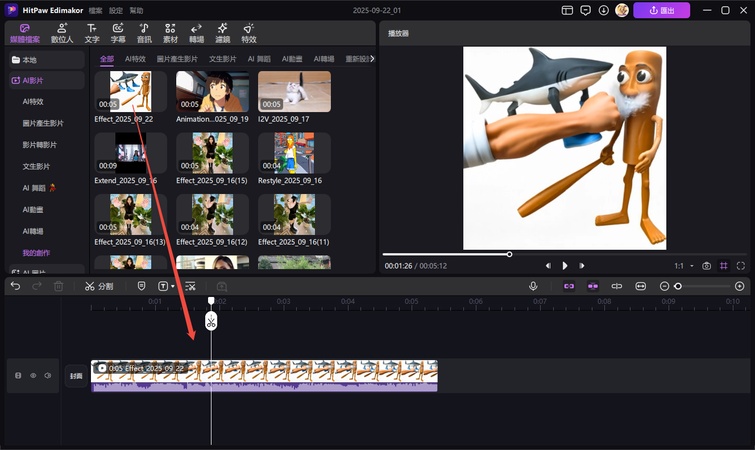This screenshot has width=755, height=450.
Task: Open the 字幕 subtitles tool
Action: point(118,33)
